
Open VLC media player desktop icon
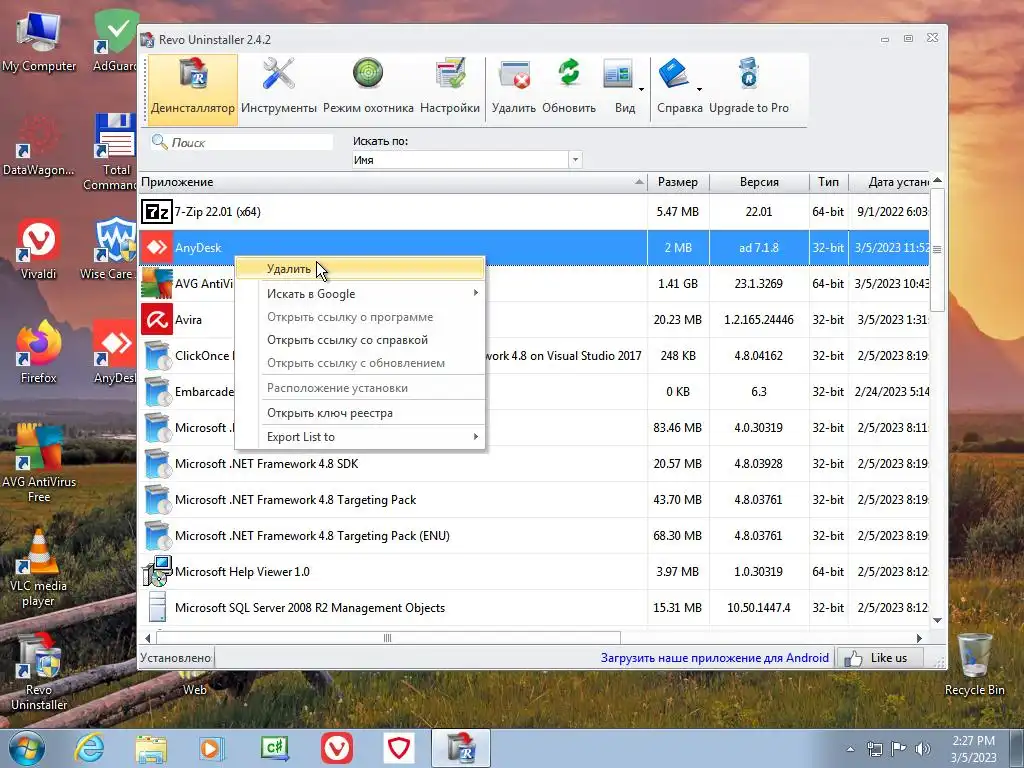pos(39,568)
